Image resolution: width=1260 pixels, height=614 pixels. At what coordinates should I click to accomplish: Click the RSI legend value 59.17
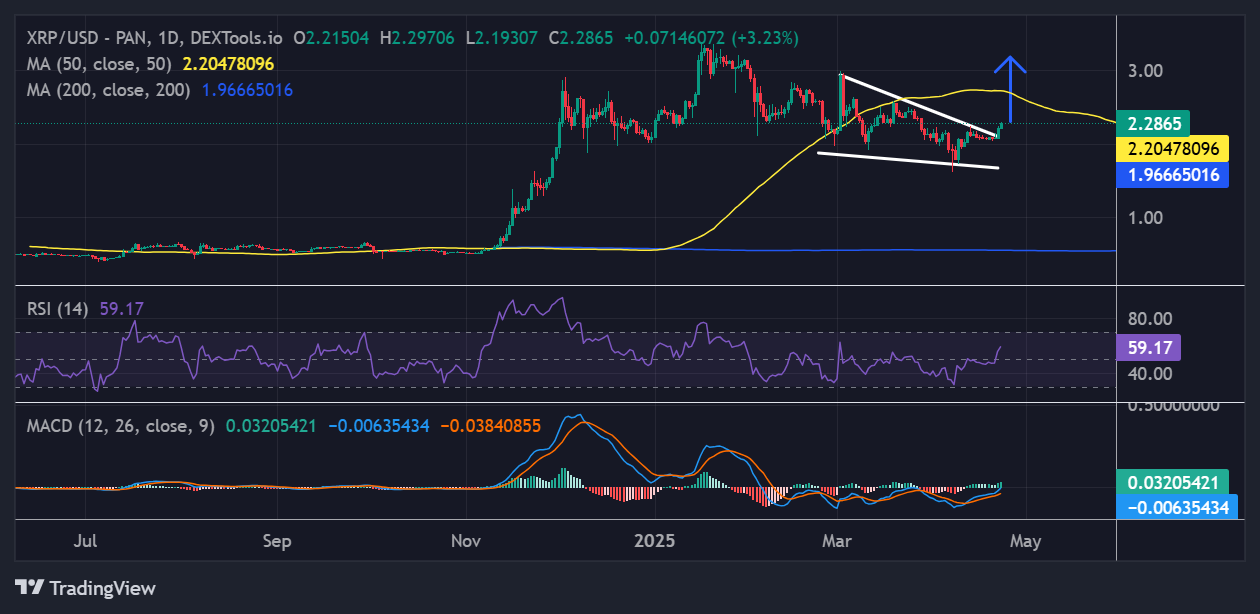tap(121, 309)
